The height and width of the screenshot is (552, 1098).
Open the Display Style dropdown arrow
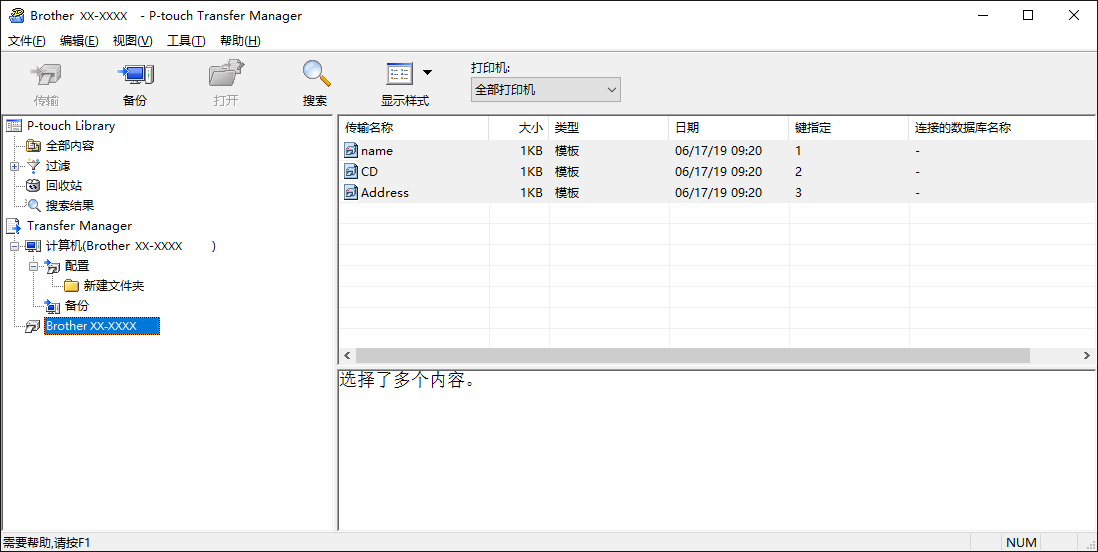[427, 73]
